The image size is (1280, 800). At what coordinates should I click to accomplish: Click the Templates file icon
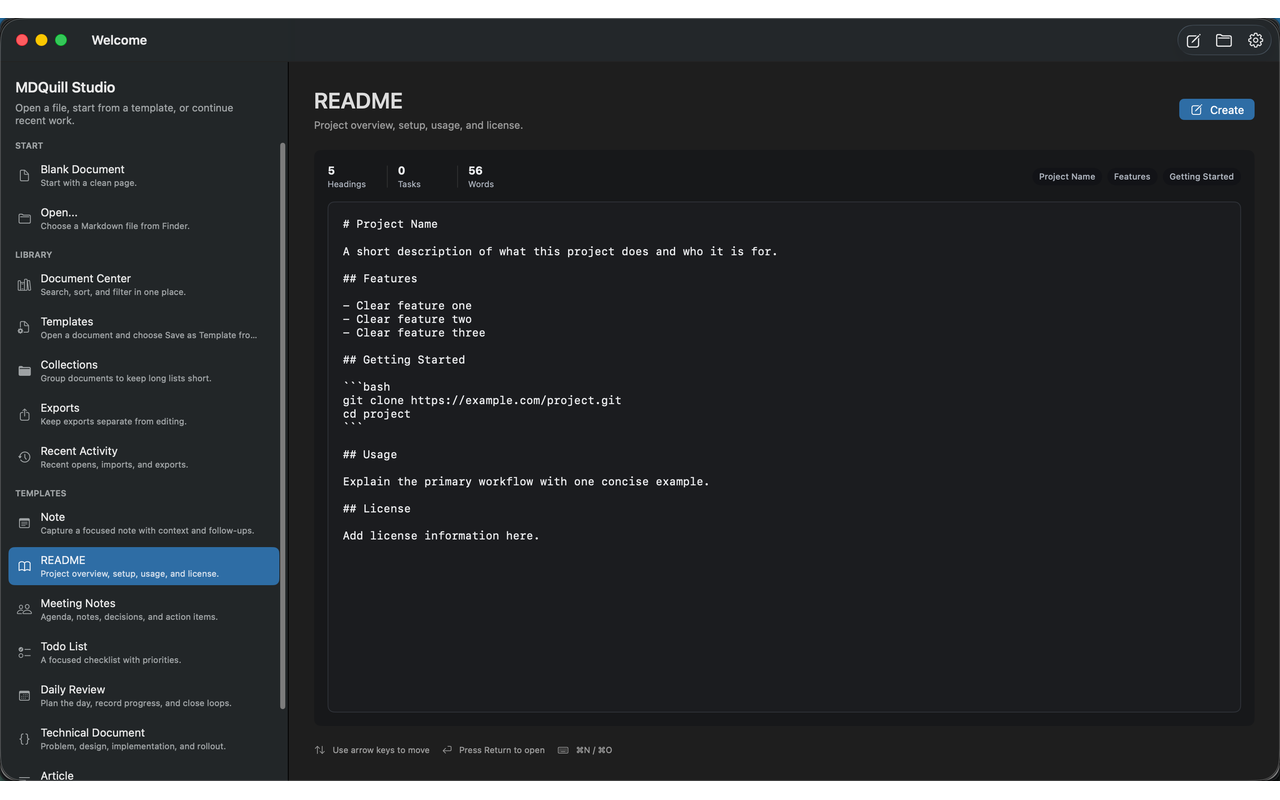pyautogui.click(x=25, y=328)
